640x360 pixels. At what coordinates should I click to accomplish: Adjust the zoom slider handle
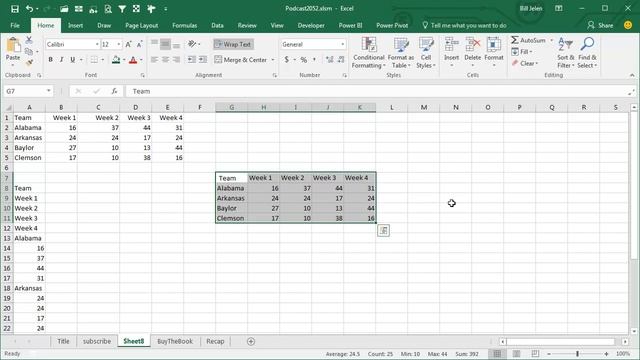click(x=577, y=353)
